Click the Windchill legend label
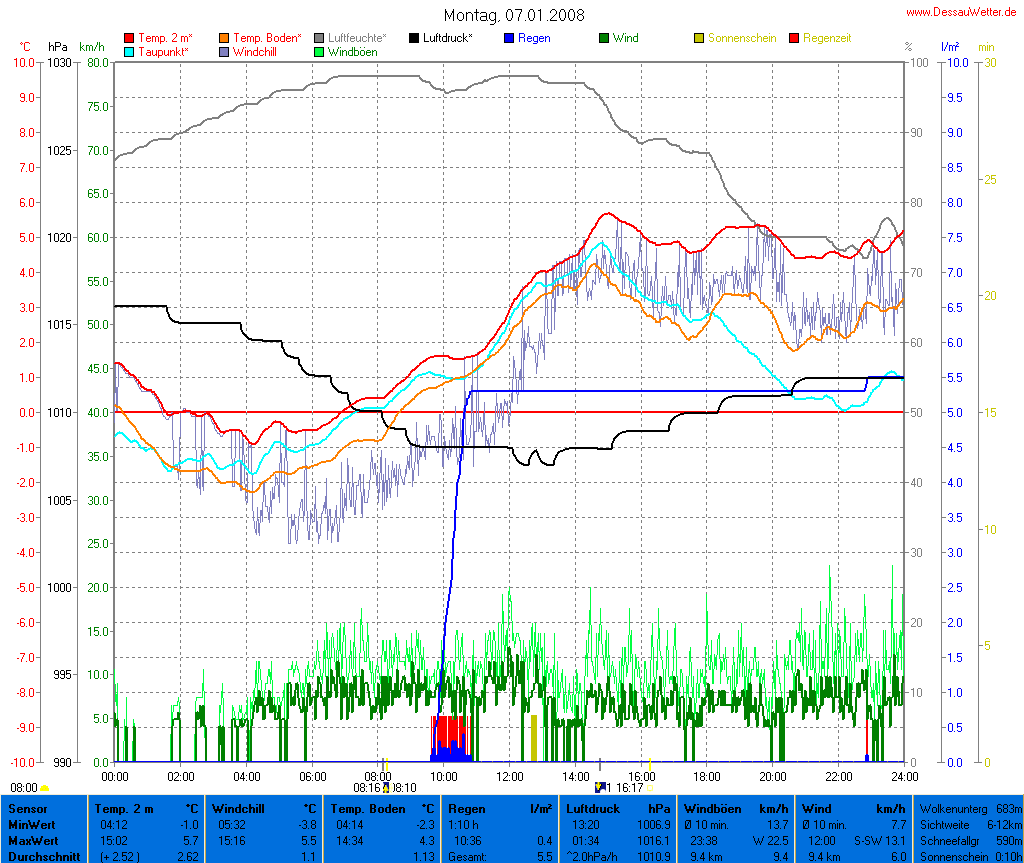Screen dimensions: 1024x863 click(x=256, y=52)
